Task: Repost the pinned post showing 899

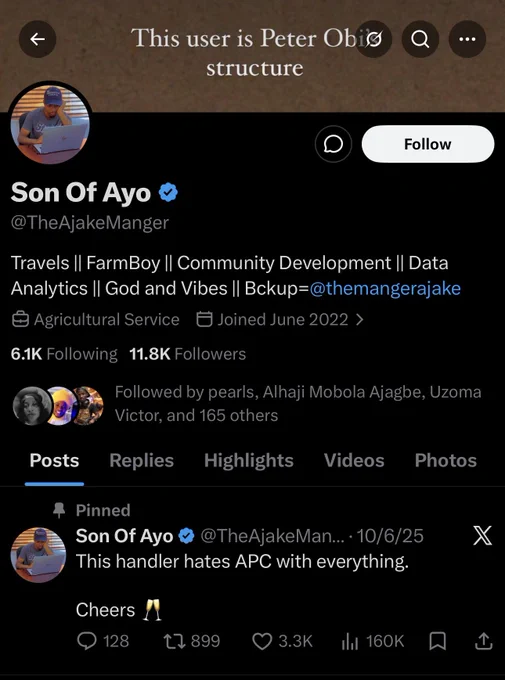Action: click(x=174, y=641)
